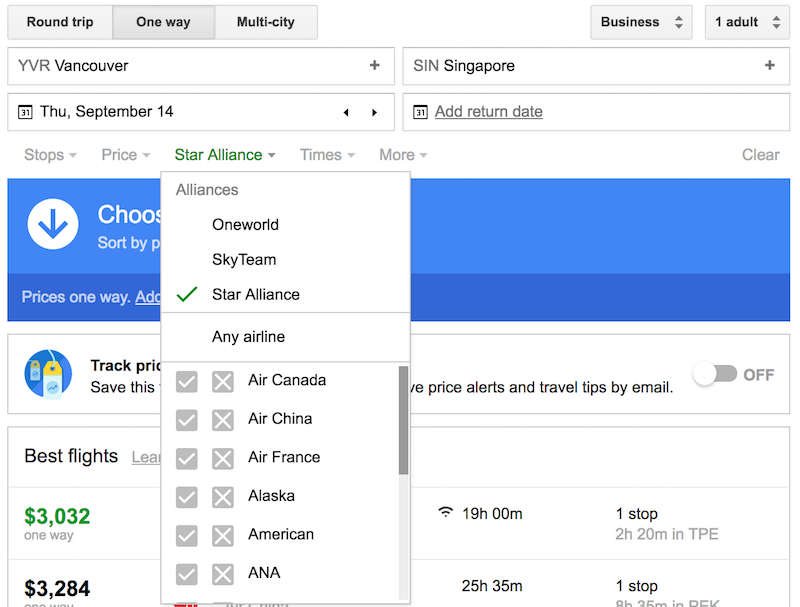Choose SkyTeam alliance
The image size is (800, 607).
pyautogui.click(x=285, y=260)
